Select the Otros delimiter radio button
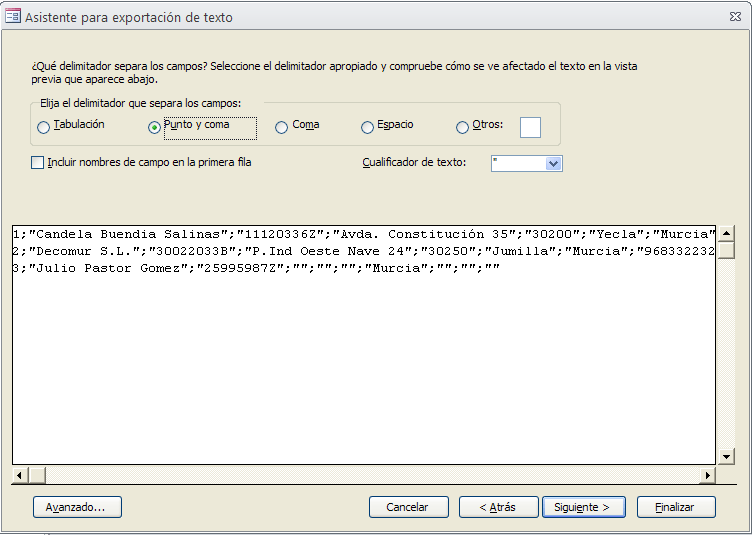The width and height of the screenshot is (752, 535). [x=462, y=127]
